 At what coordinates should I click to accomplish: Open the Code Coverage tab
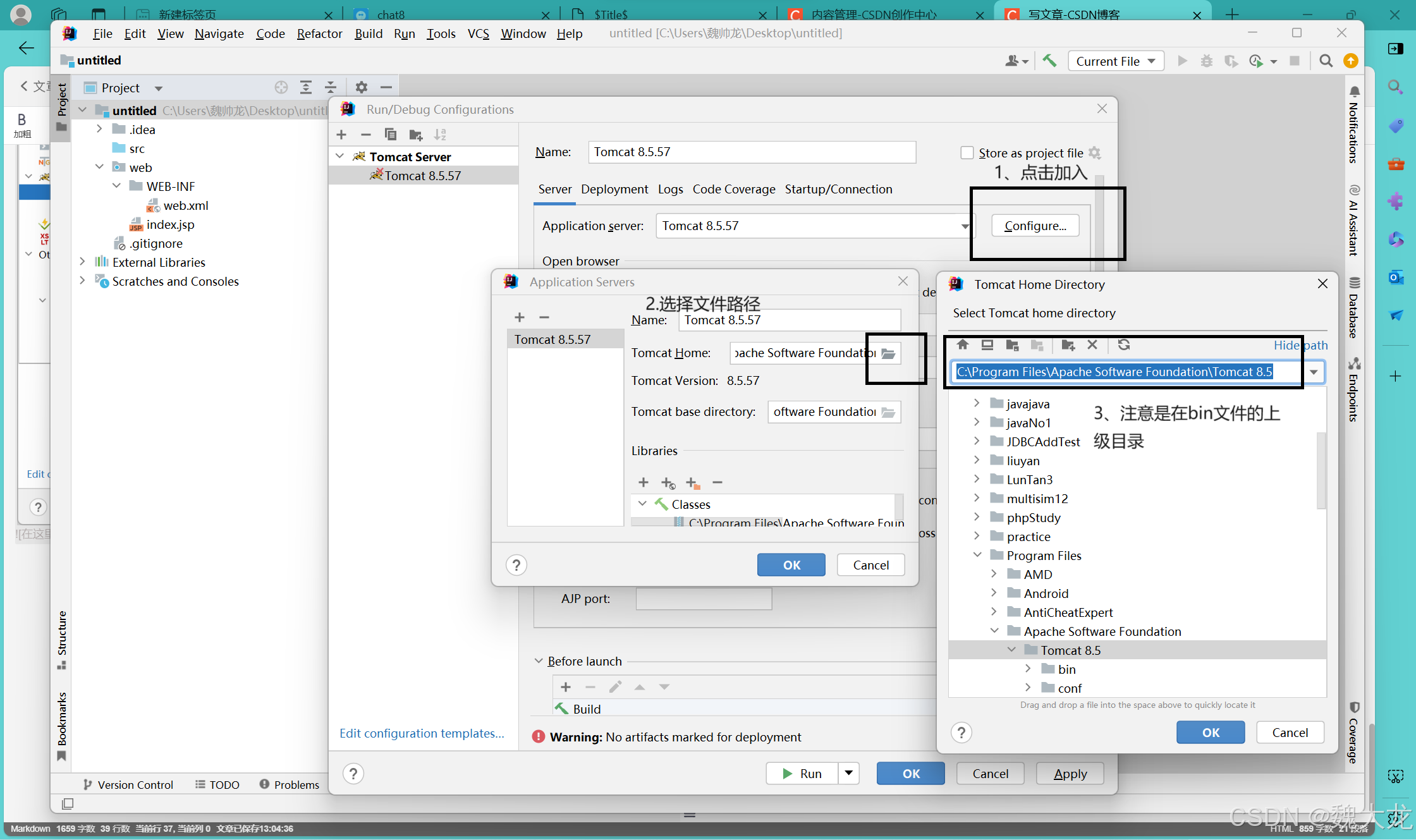[x=734, y=189]
